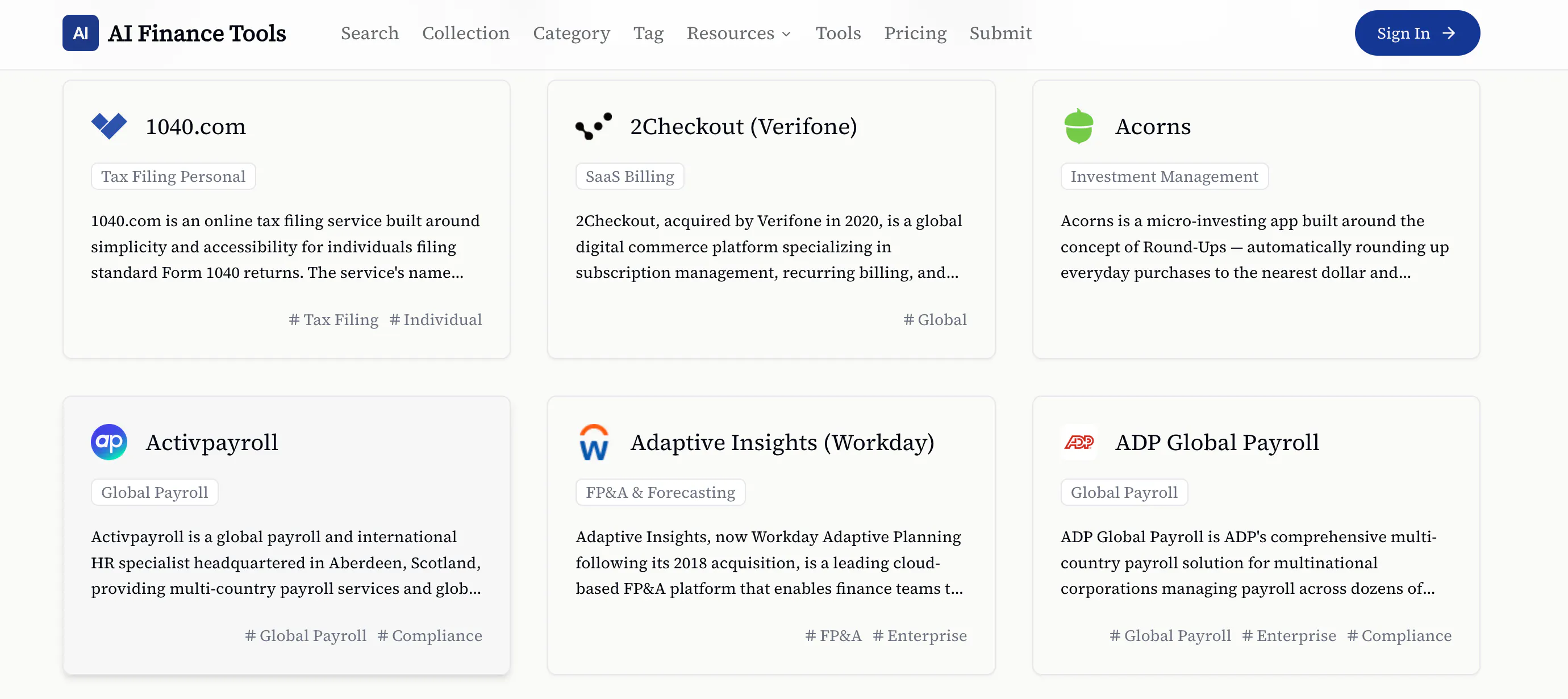1568x699 pixels.
Task: Click the AI Finance Tools site title
Action: (197, 33)
